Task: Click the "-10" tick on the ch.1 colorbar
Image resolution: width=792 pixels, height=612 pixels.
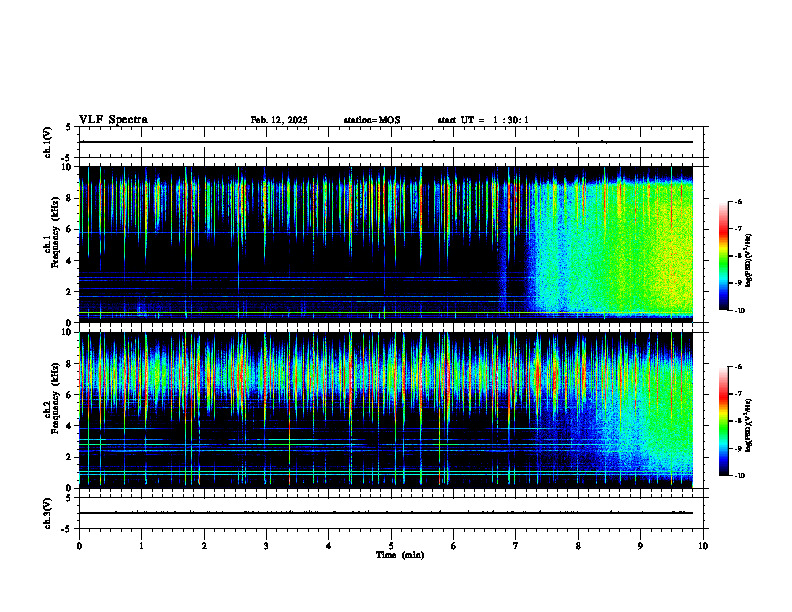Action: click(x=740, y=311)
